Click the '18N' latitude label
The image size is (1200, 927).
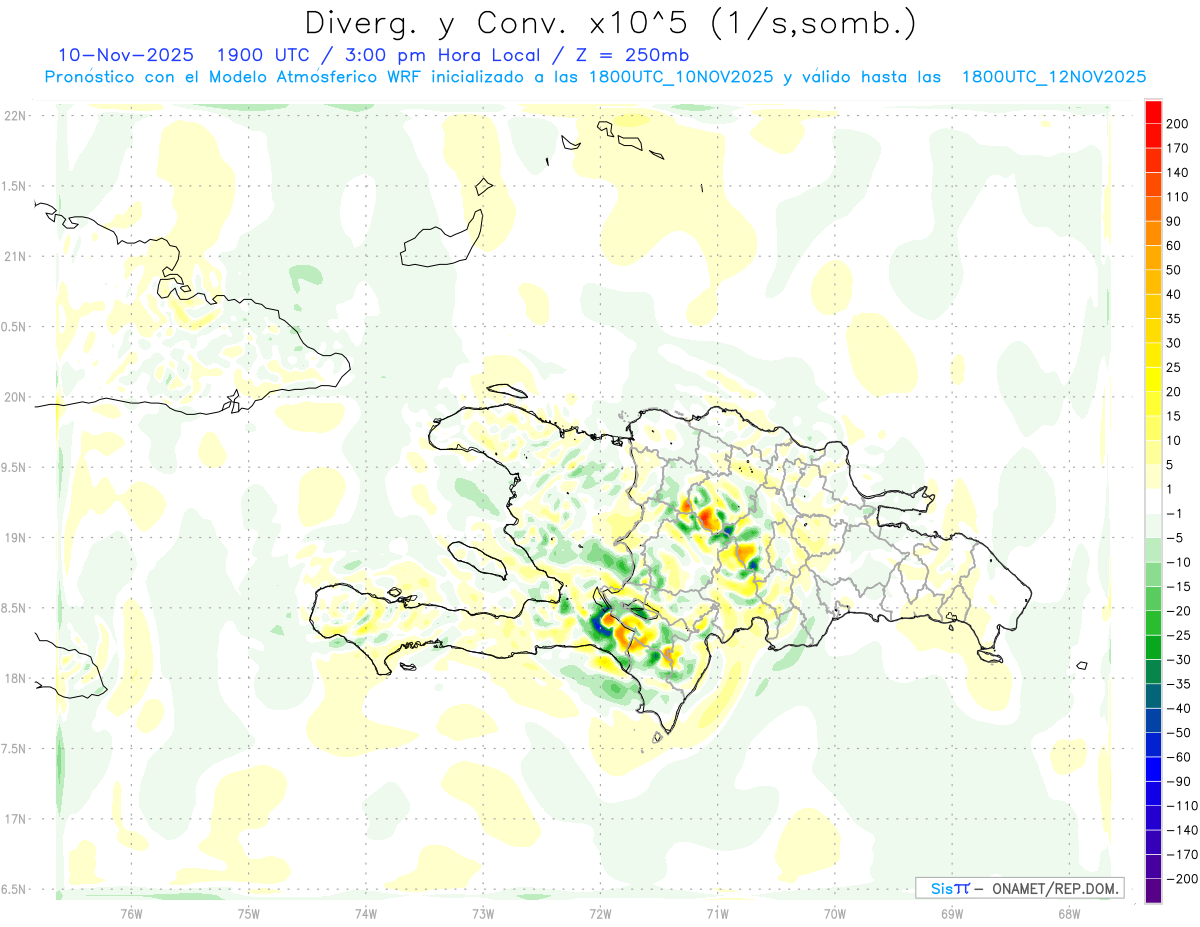coord(14,679)
